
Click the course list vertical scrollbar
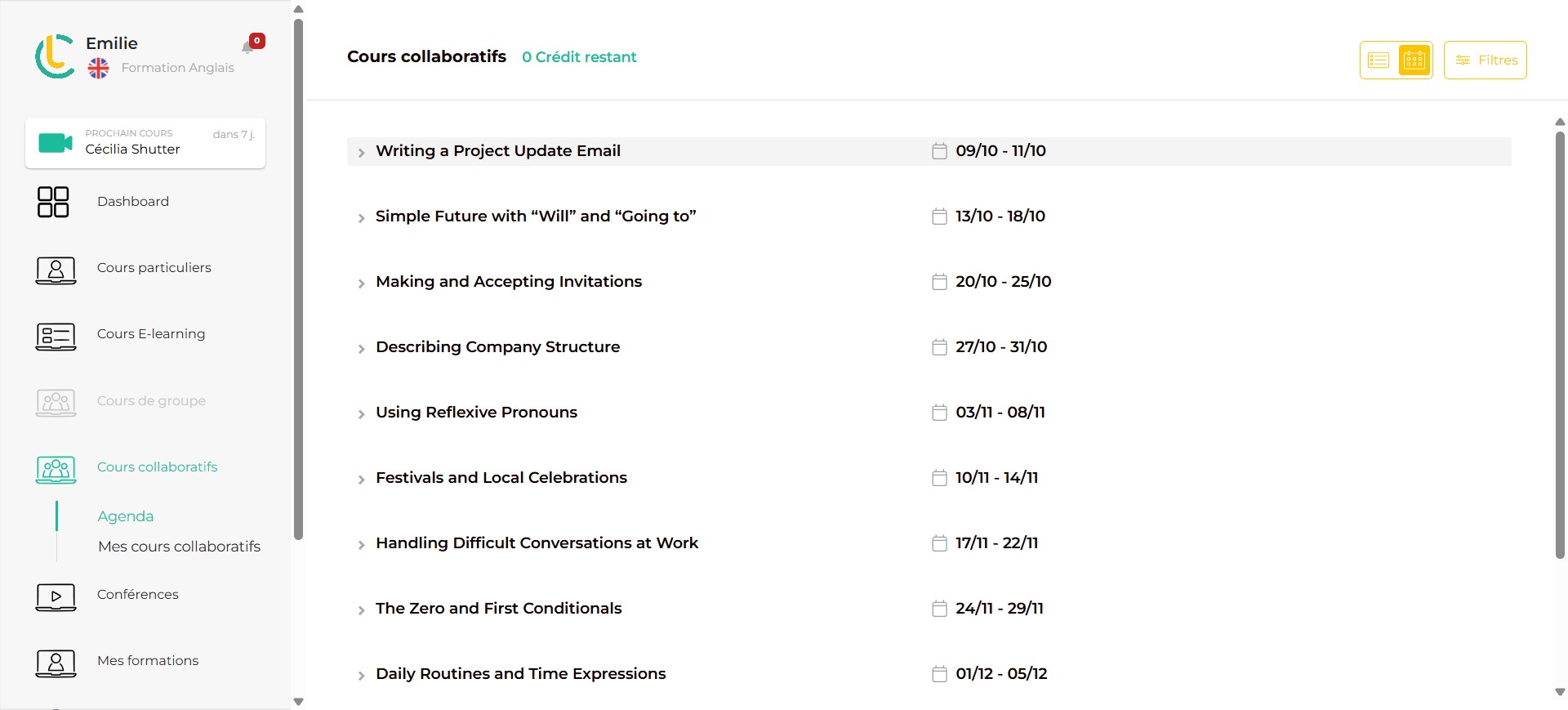(x=1560, y=343)
